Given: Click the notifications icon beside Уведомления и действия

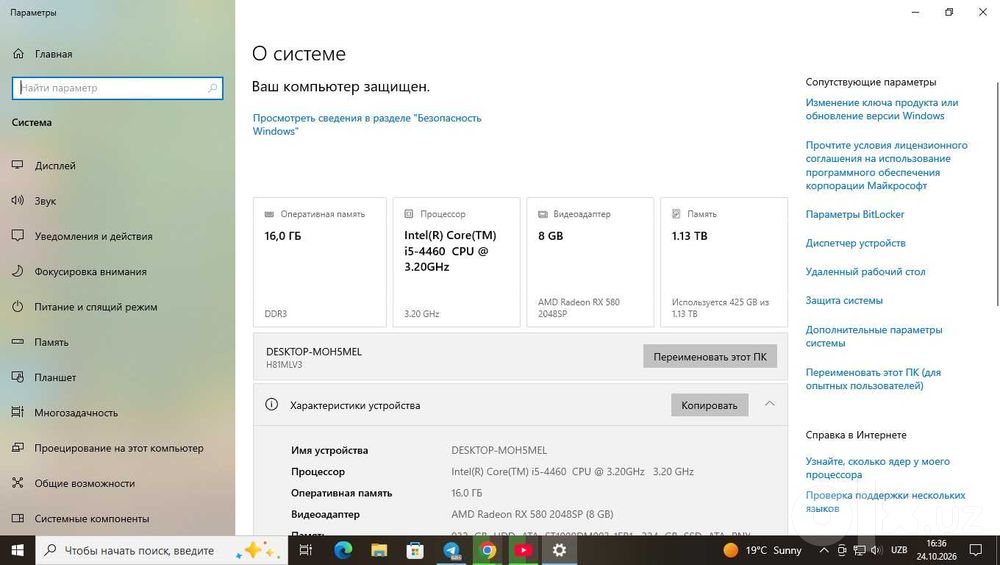Looking at the screenshot, I should coord(18,235).
